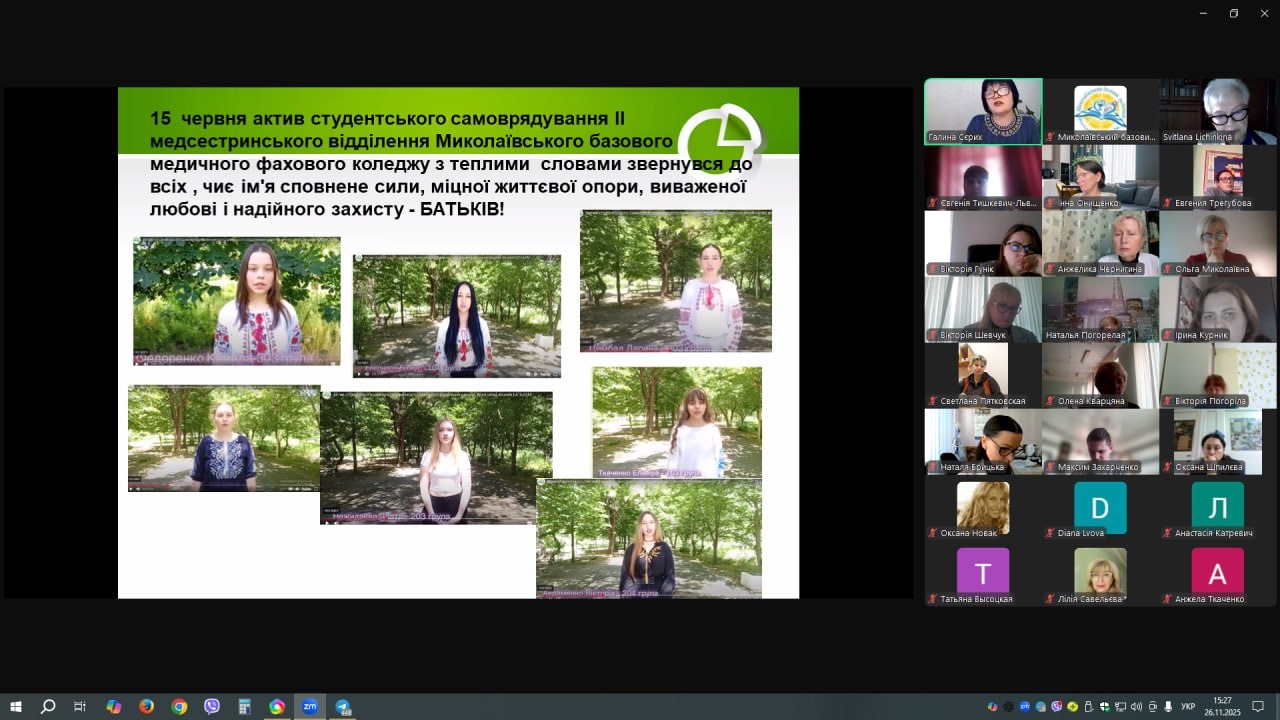Launch Telegram from the taskbar
Viewport: 1280px width, 720px height.
(342, 706)
